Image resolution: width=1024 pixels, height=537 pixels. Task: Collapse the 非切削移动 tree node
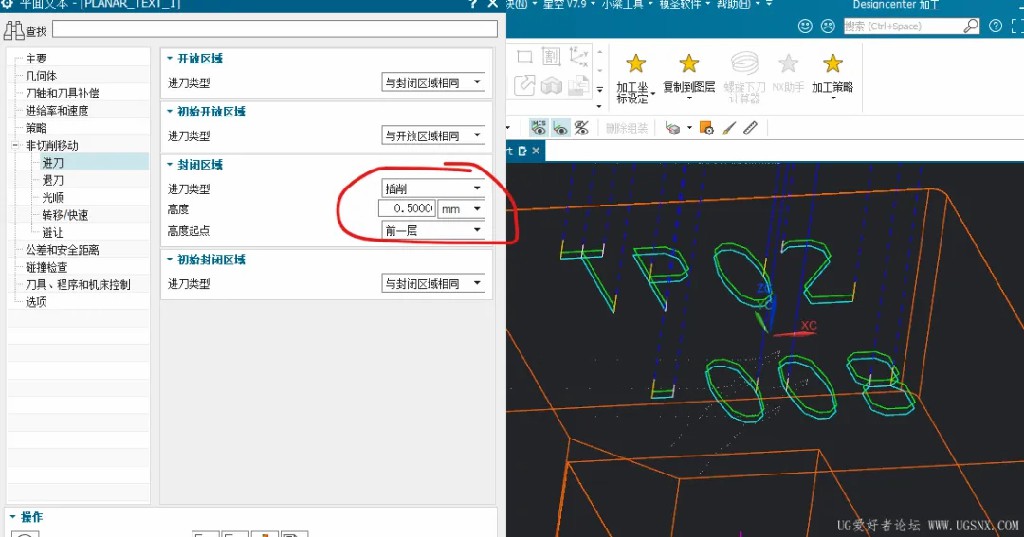(x=15, y=145)
